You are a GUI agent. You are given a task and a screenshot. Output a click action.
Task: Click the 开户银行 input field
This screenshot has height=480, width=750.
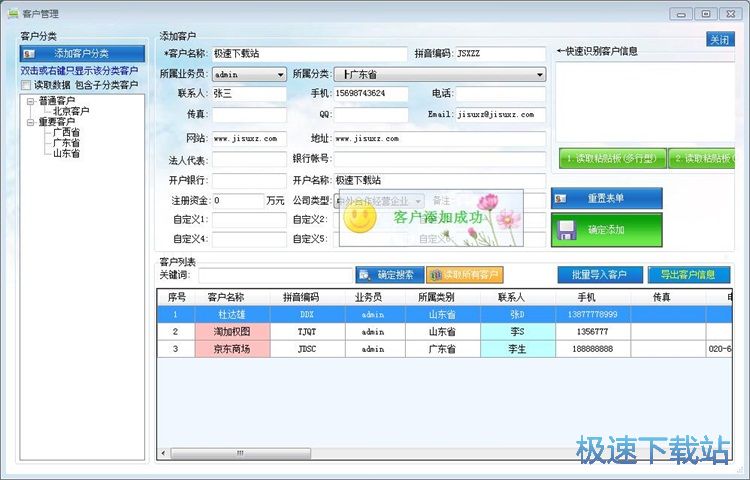[x=249, y=180]
